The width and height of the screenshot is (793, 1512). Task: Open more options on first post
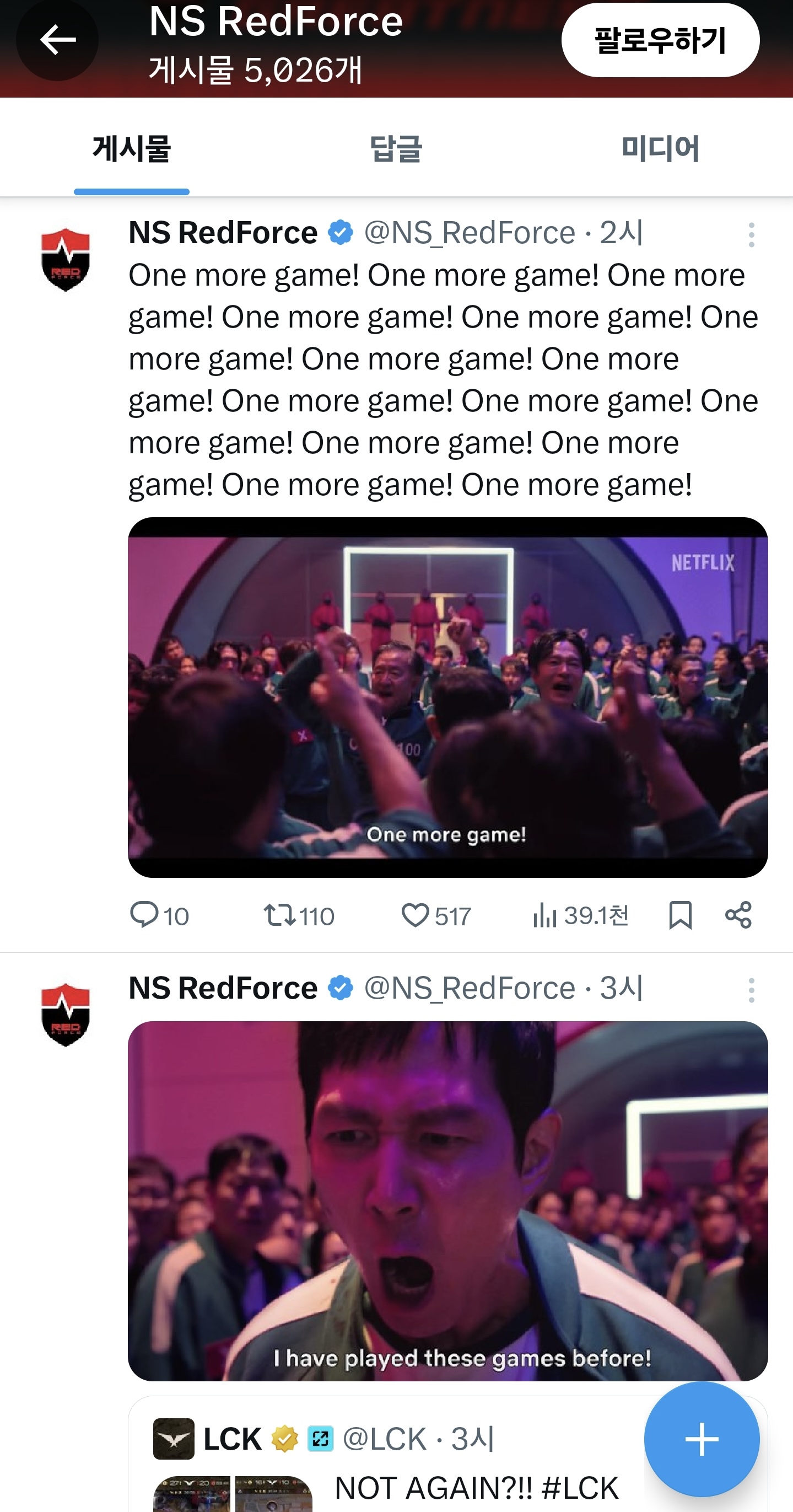pos(751,235)
